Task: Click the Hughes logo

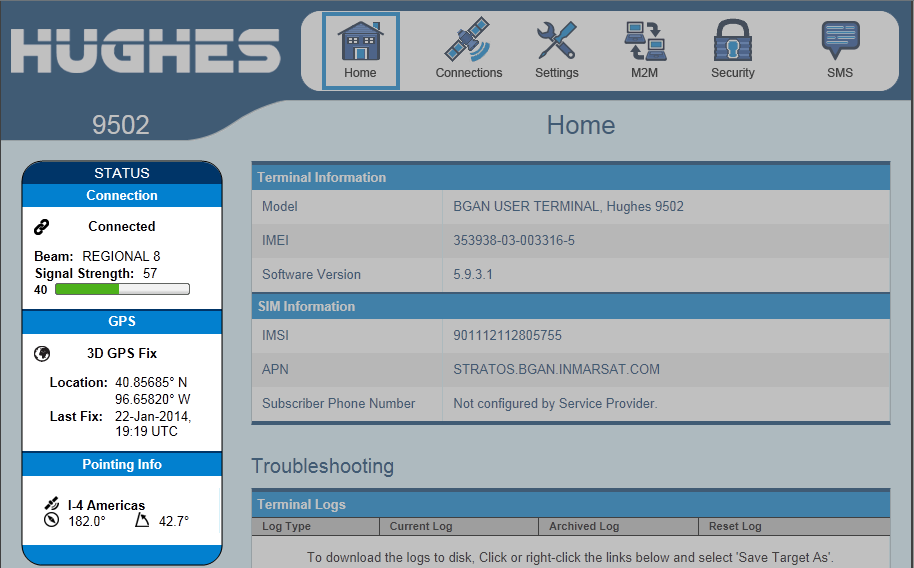Action: point(146,50)
